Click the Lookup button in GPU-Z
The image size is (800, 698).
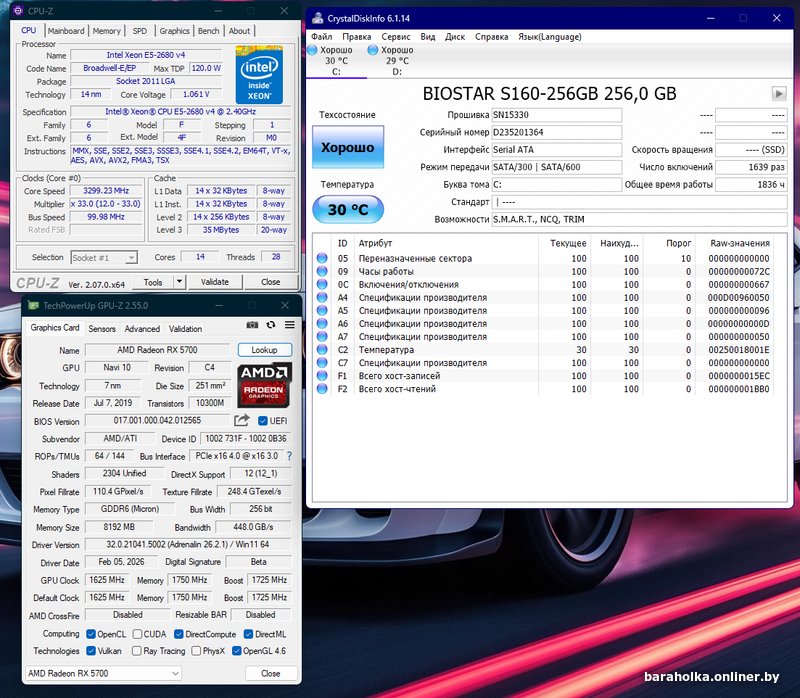tap(264, 350)
